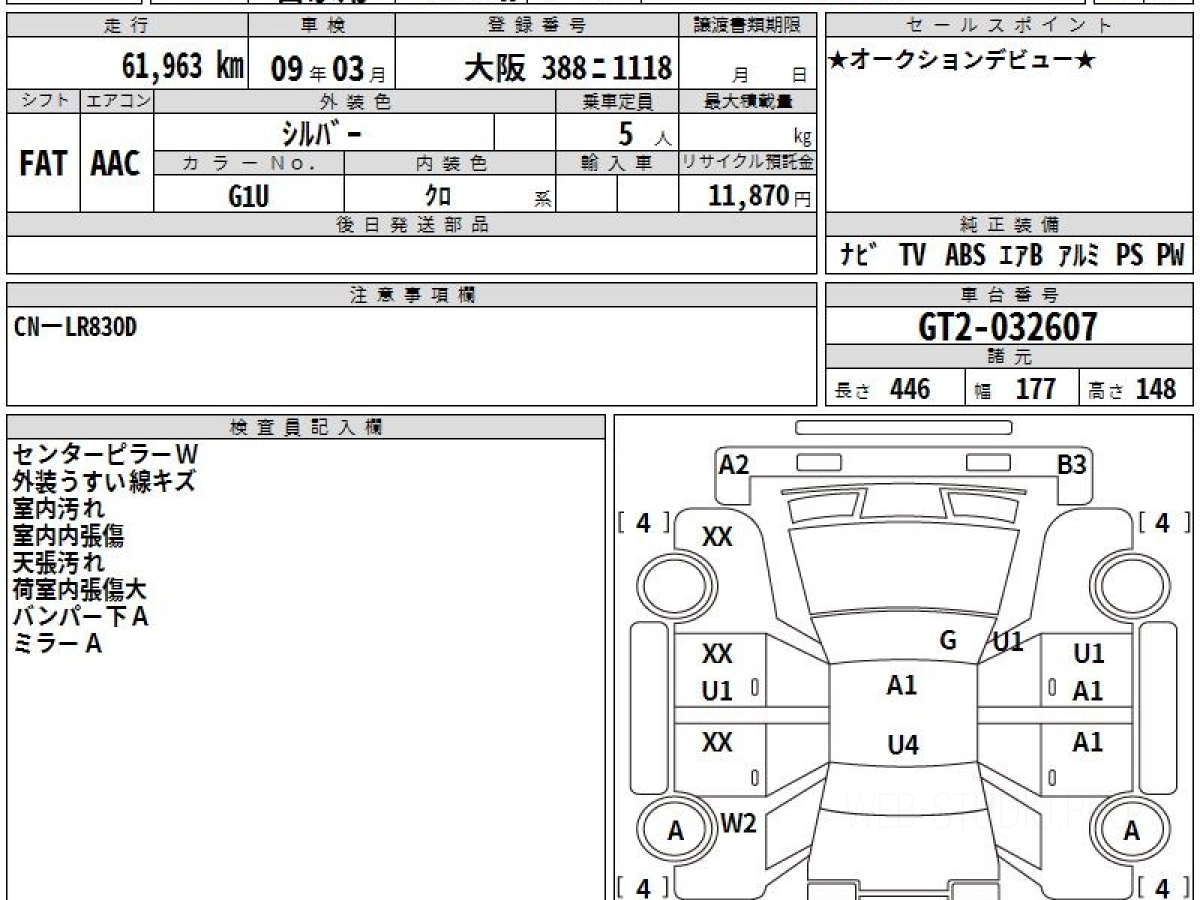The width and height of the screenshot is (1200, 900).
Task: Select the width value 177
Action: click(x=1035, y=389)
